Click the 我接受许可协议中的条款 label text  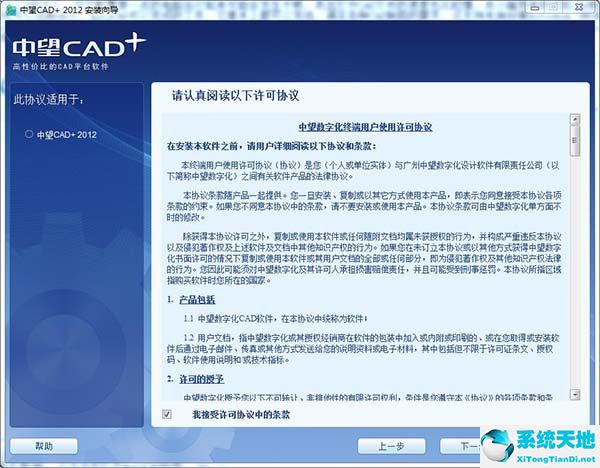click(x=241, y=414)
